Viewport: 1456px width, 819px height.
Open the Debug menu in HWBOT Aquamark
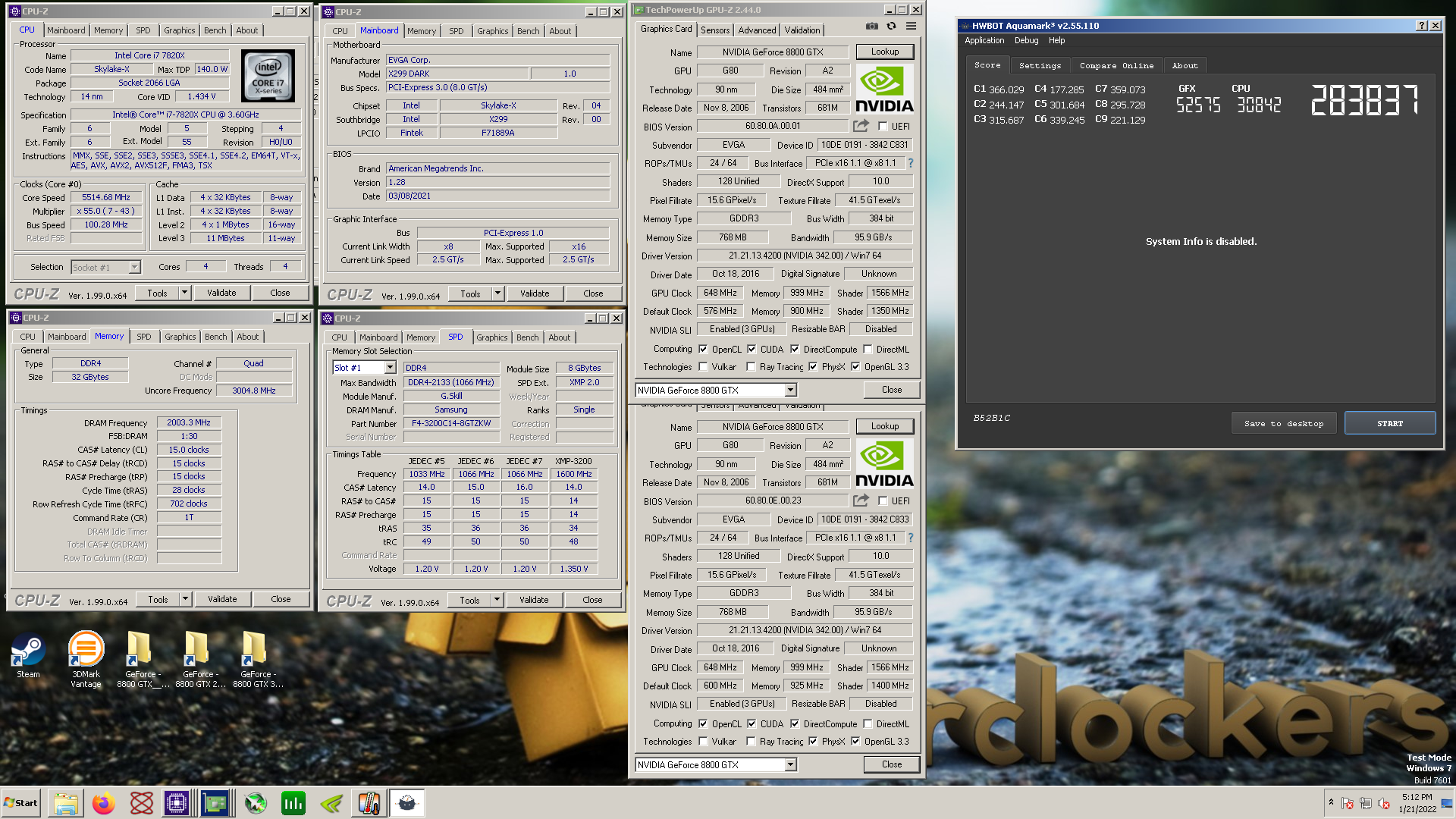tap(1026, 41)
